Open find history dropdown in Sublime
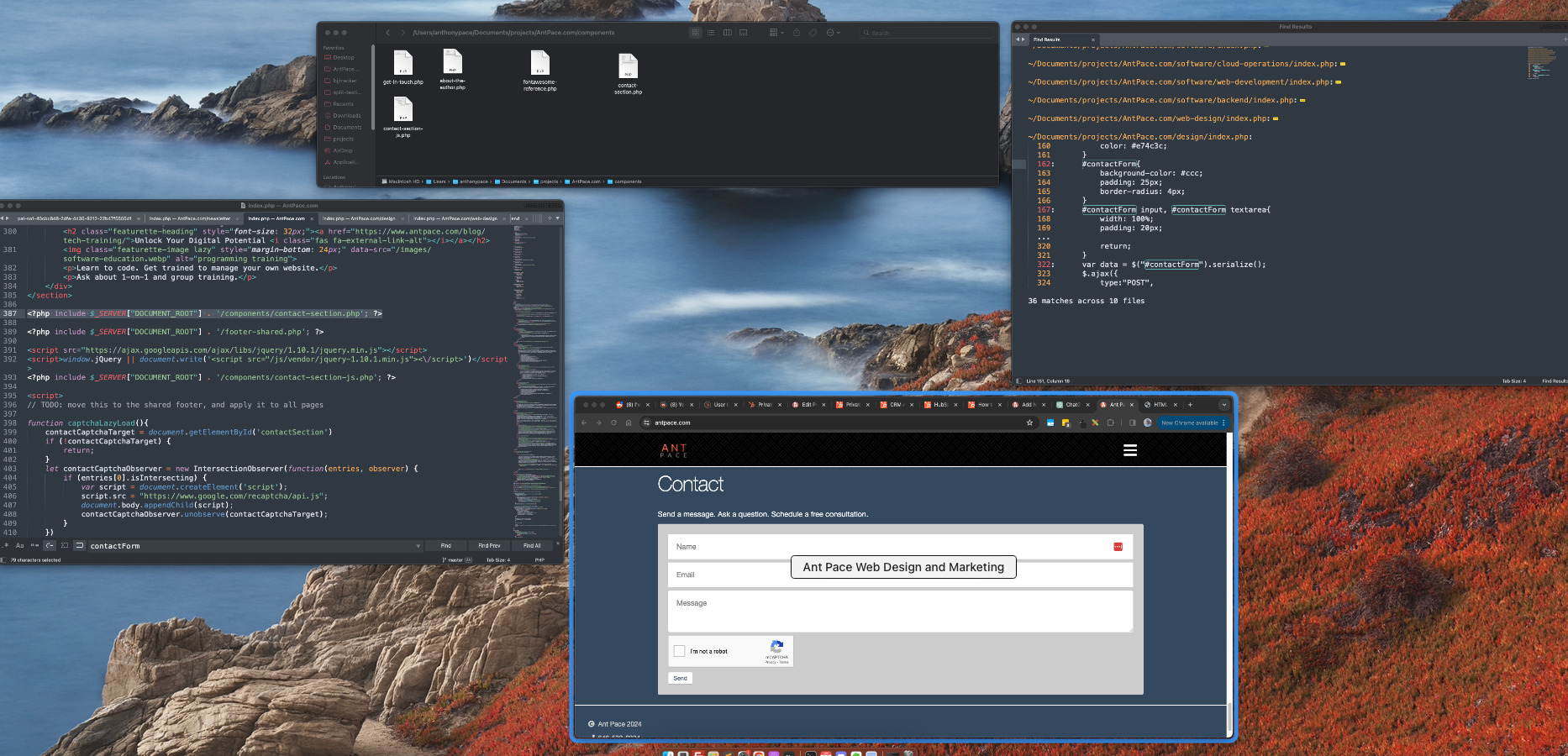Image resolution: width=1568 pixels, height=756 pixels. click(x=418, y=546)
